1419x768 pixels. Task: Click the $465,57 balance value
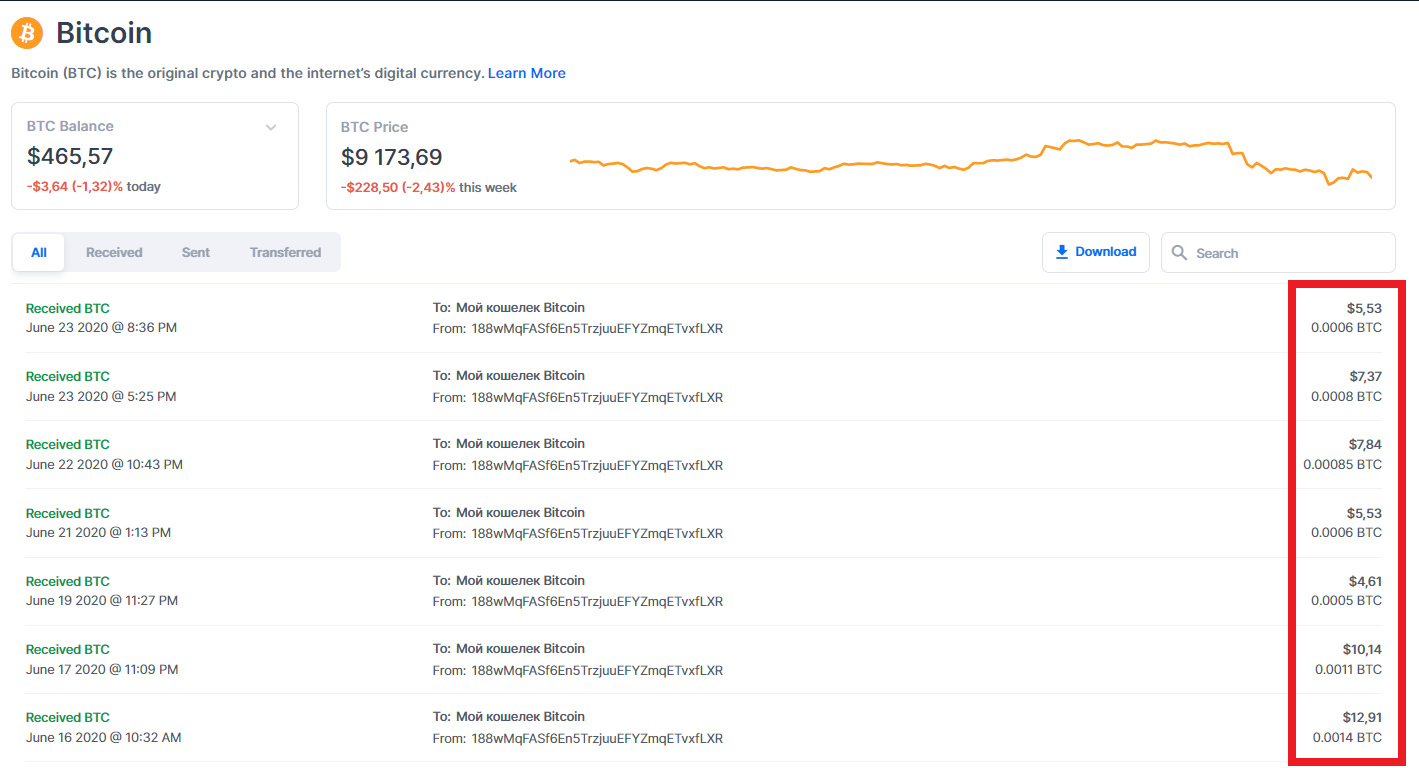70,156
